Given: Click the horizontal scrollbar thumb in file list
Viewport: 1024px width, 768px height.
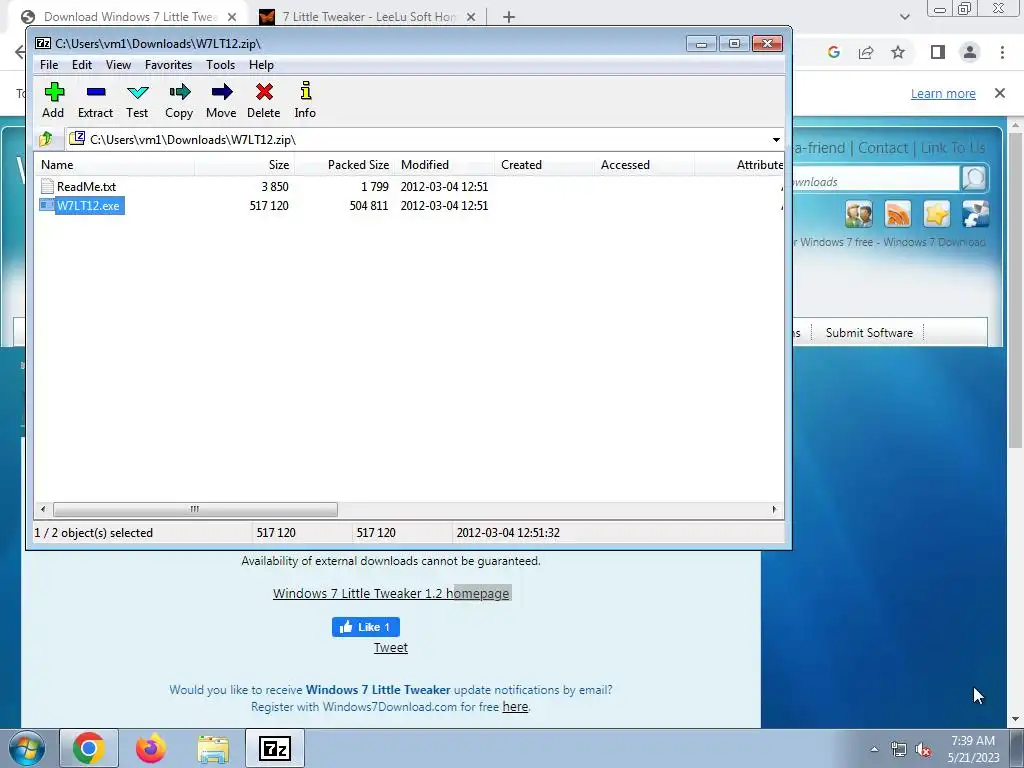Looking at the screenshot, I should coord(195,509).
